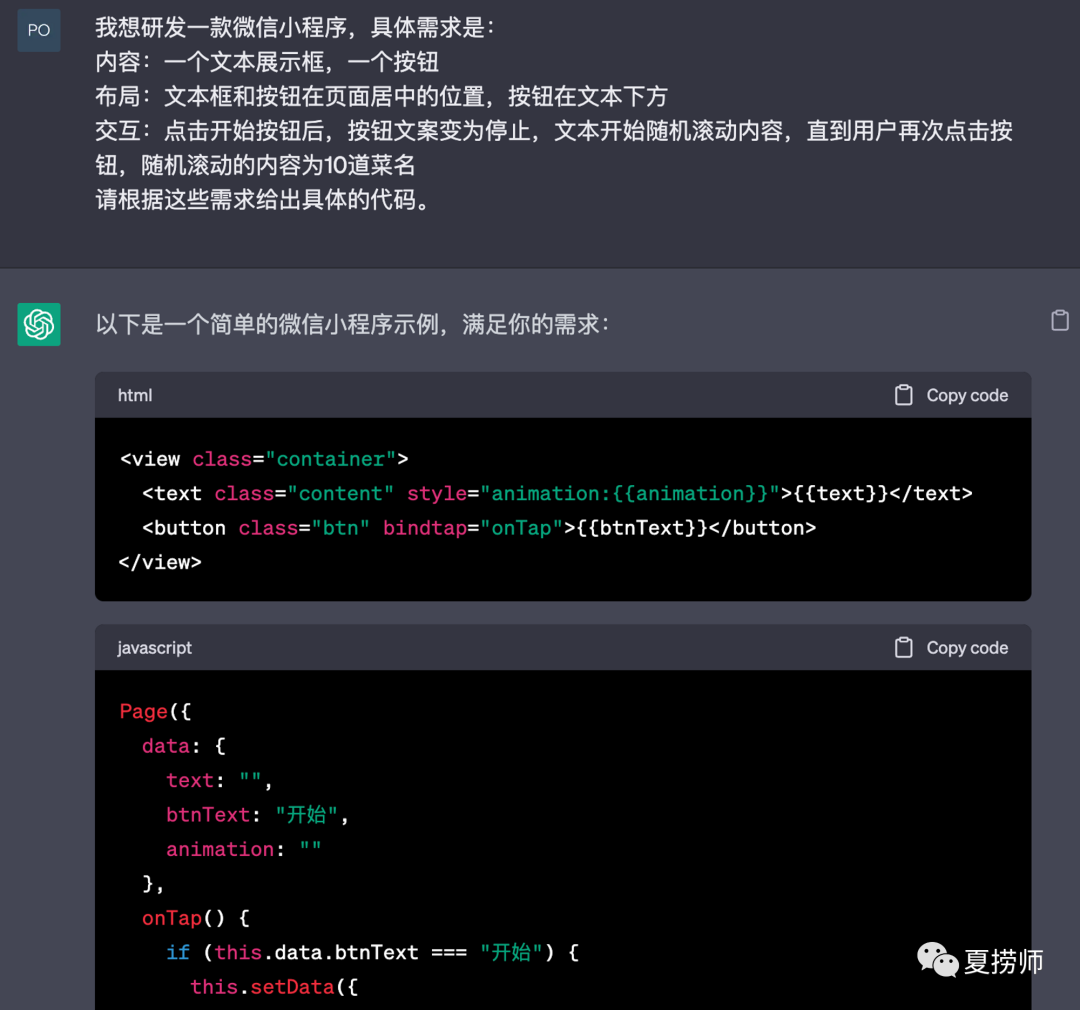This screenshot has height=1010, width=1080.
Task: Click the code line with 'if (this.data.btnText'
Action: pyautogui.click(x=373, y=953)
